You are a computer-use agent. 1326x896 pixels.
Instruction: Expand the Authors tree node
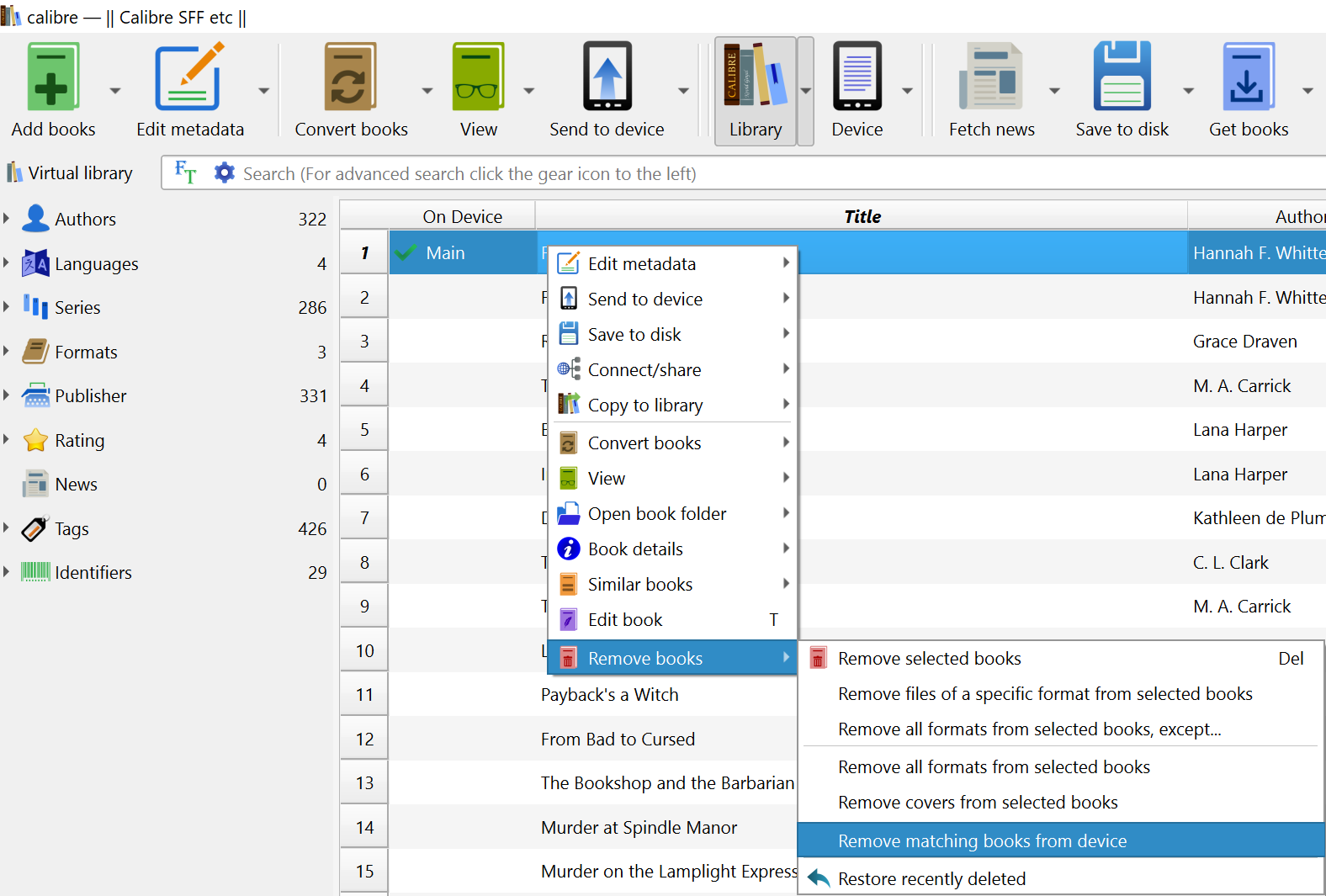(7, 219)
